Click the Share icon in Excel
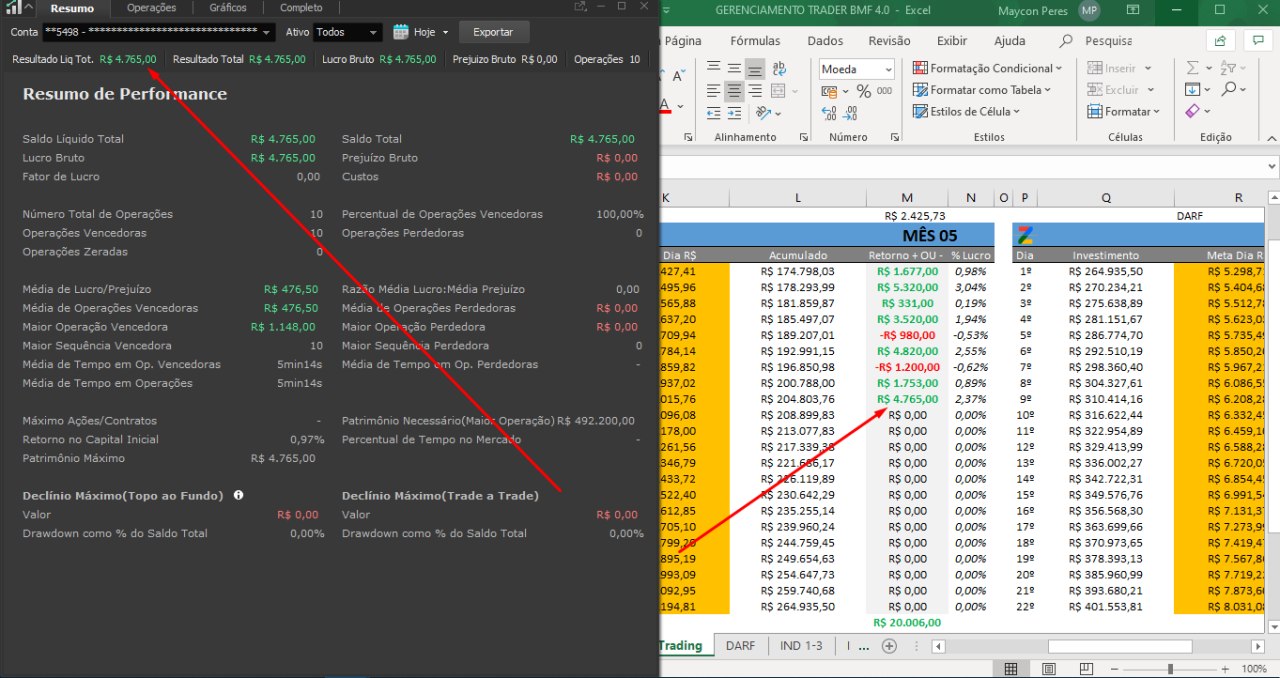The width and height of the screenshot is (1280, 678). pos(1220,41)
